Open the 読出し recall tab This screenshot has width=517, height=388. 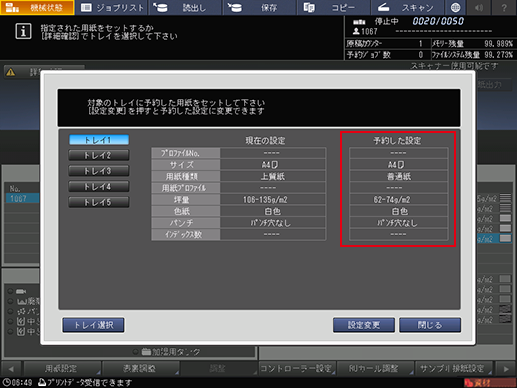186,7
